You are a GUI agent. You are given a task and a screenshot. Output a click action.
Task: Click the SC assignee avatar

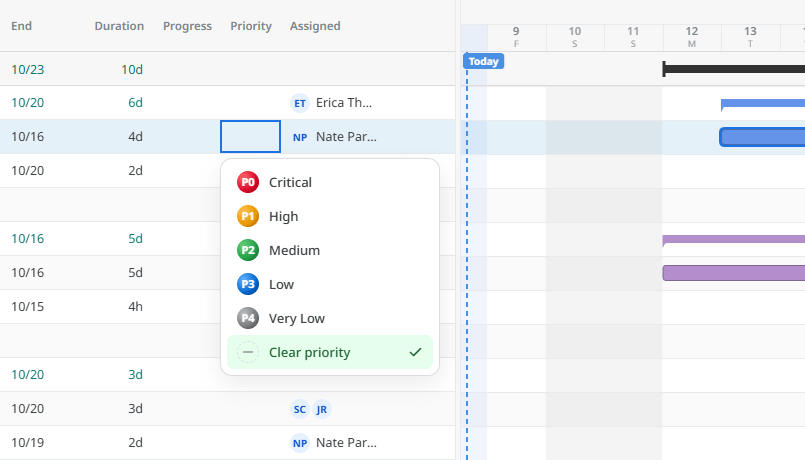tap(300, 409)
